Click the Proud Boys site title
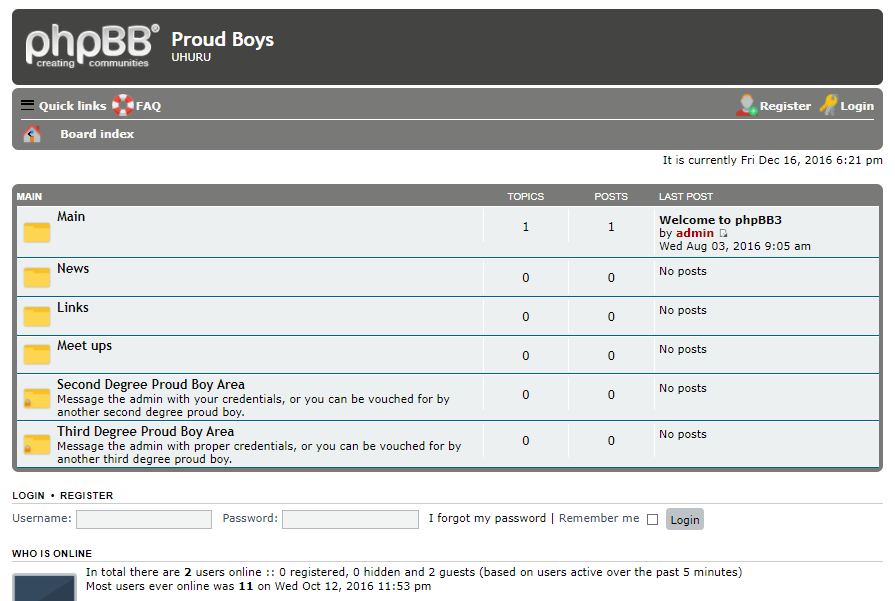The height and width of the screenshot is (601, 895). point(223,39)
